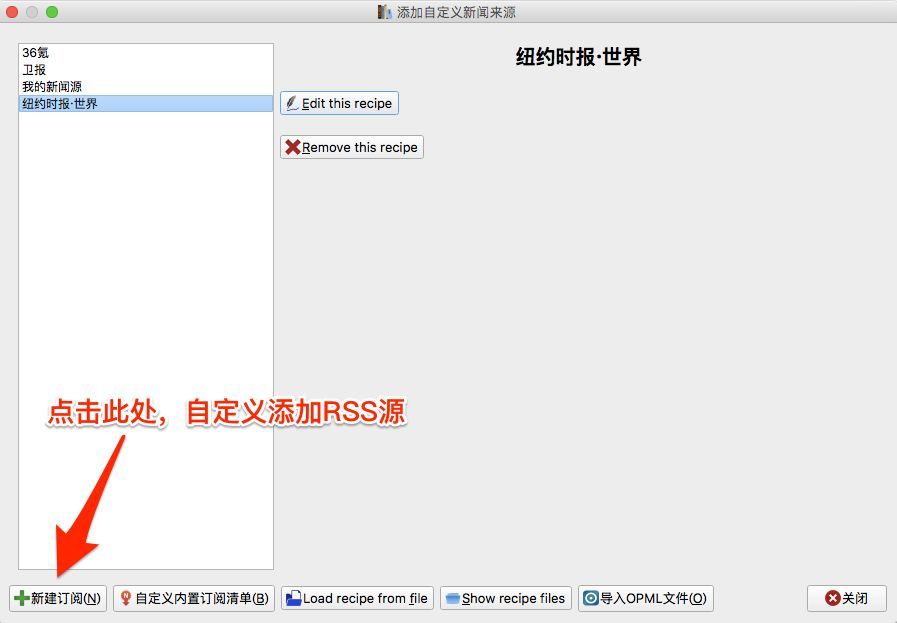Select the 纽约时报·世界 row in the recipe list
Viewport: 897px width, 623px height.
click(146, 104)
